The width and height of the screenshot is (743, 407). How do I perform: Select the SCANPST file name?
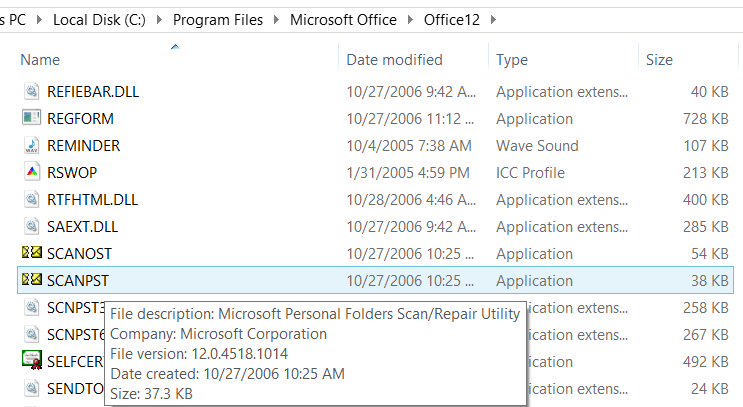[x=78, y=280]
